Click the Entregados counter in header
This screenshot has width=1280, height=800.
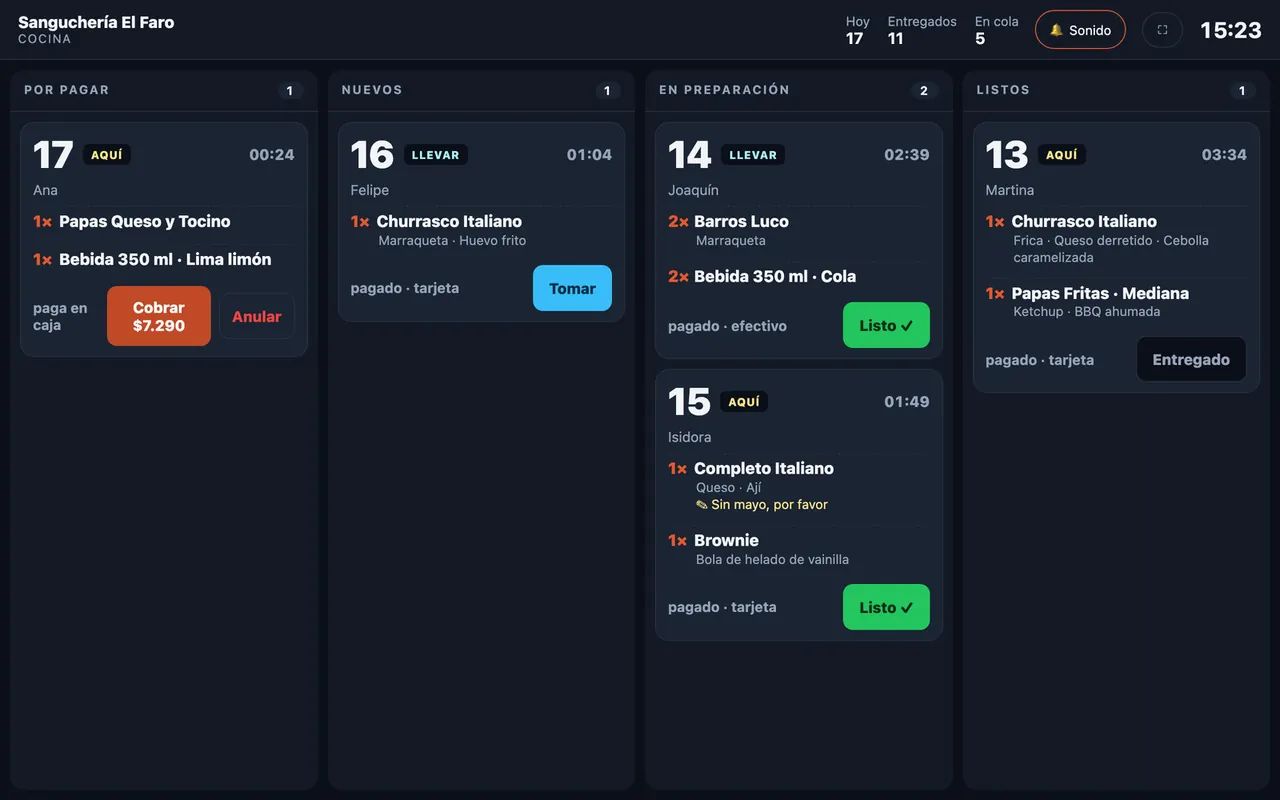[x=922, y=30]
